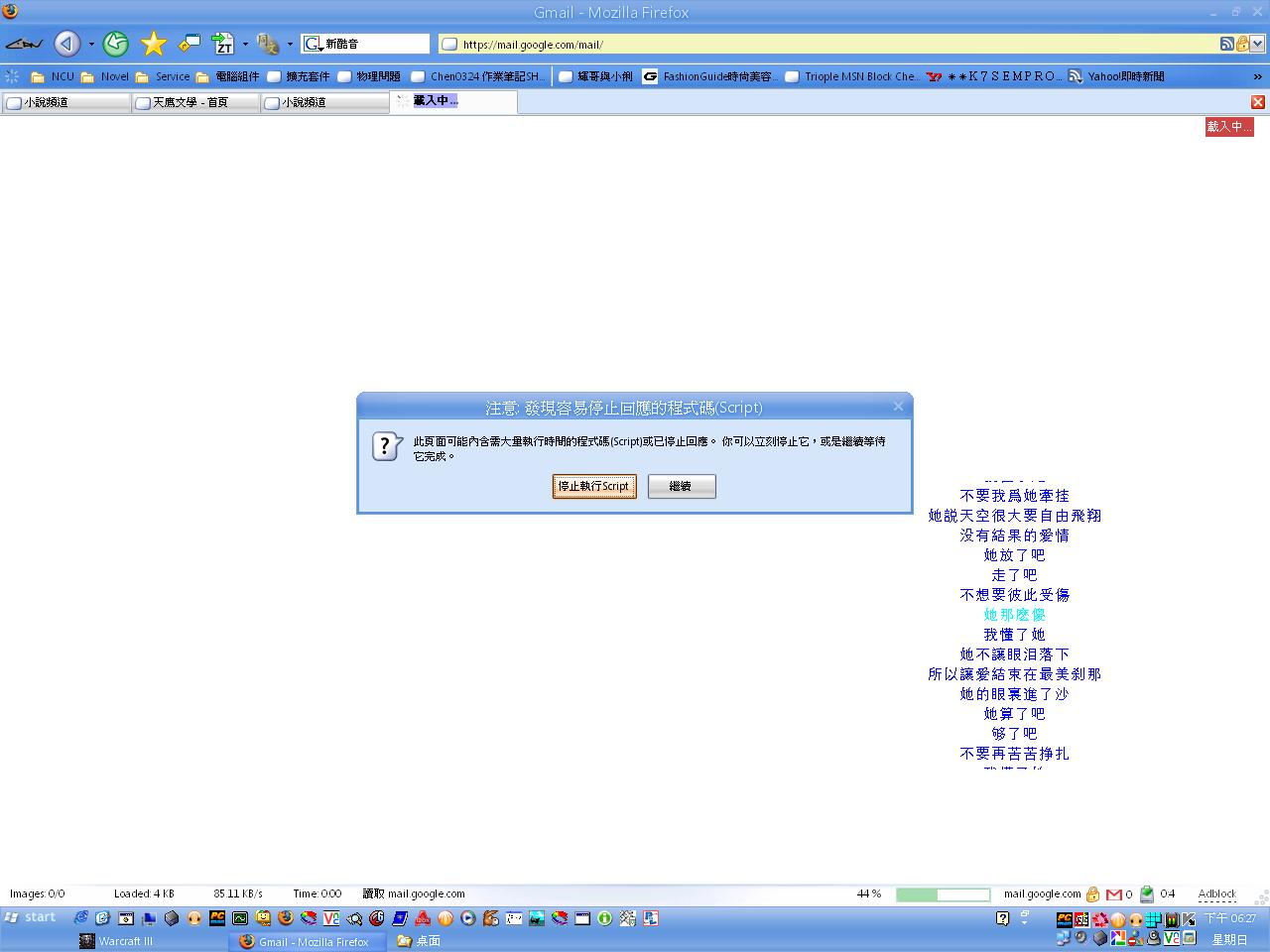Click the highlighted lyric line 她那麼傻
The height and width of the screenshot is (952, 1270).
[1014, 615]
